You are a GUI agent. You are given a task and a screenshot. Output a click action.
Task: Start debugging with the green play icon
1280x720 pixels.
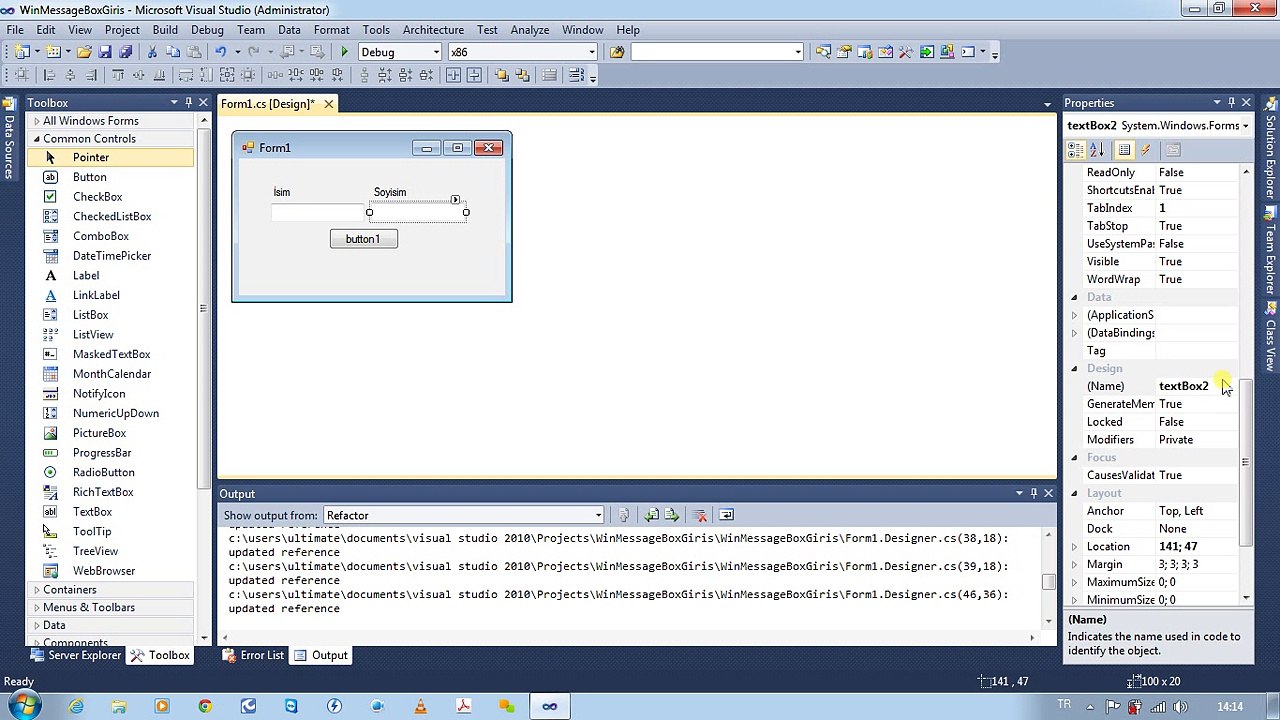point(344,52)
